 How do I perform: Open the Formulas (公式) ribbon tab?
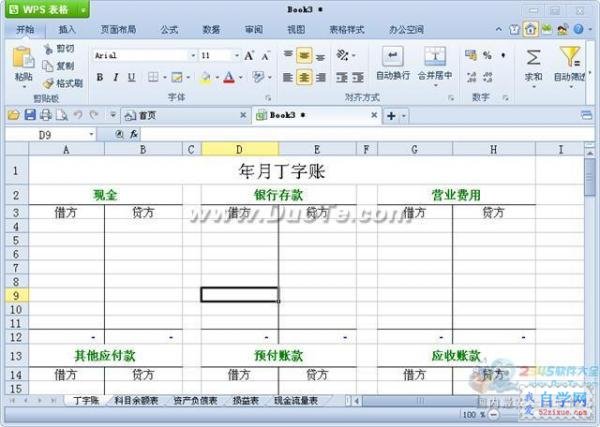169,29
